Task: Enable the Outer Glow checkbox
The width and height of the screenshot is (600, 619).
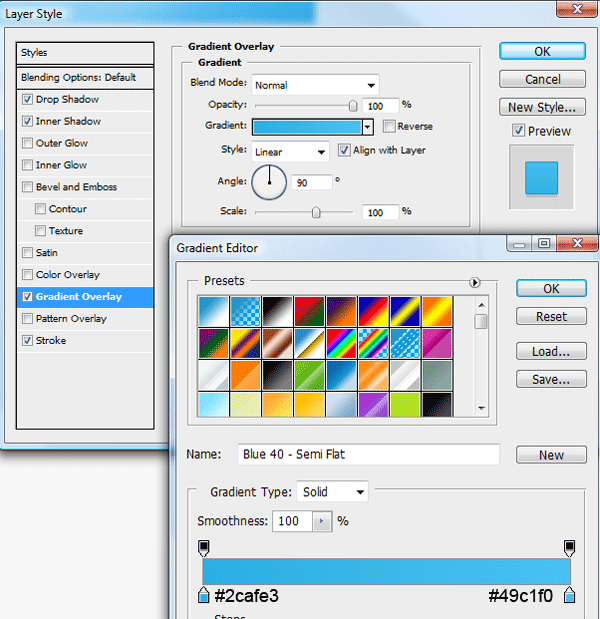Action: click(x=27, y=143)
